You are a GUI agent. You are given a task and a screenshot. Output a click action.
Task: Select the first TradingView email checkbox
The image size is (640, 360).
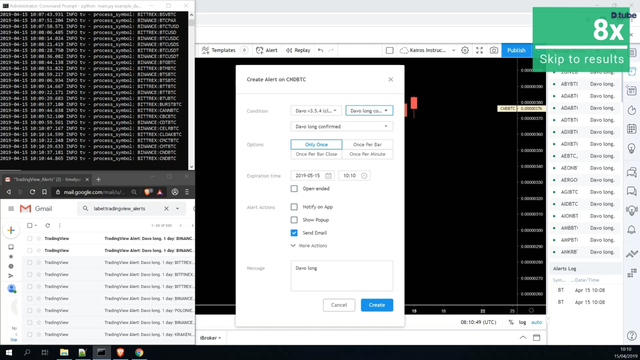click(x=29, y=238)
